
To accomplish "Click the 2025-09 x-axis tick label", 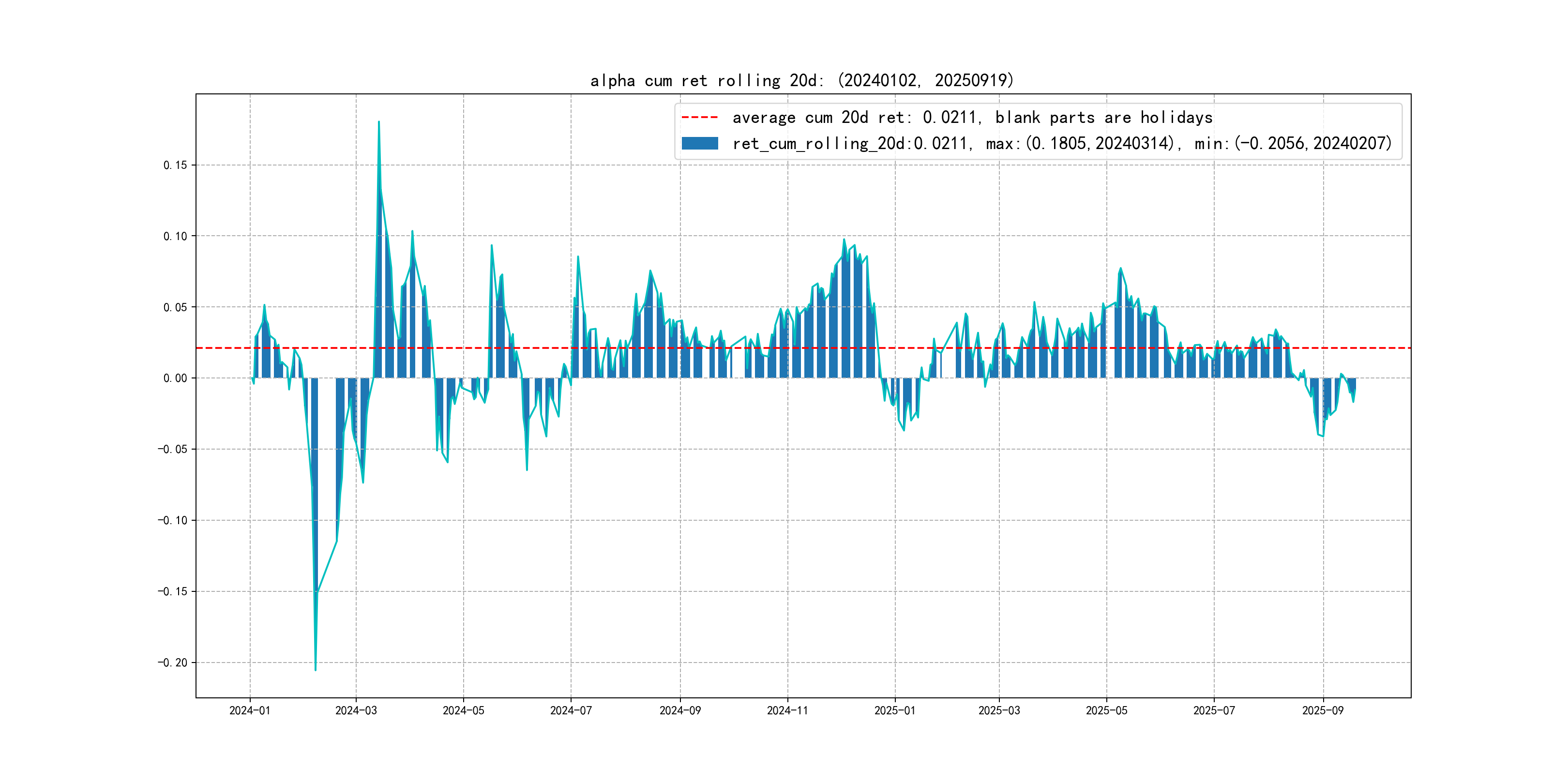I will (x=1323, y=710).
